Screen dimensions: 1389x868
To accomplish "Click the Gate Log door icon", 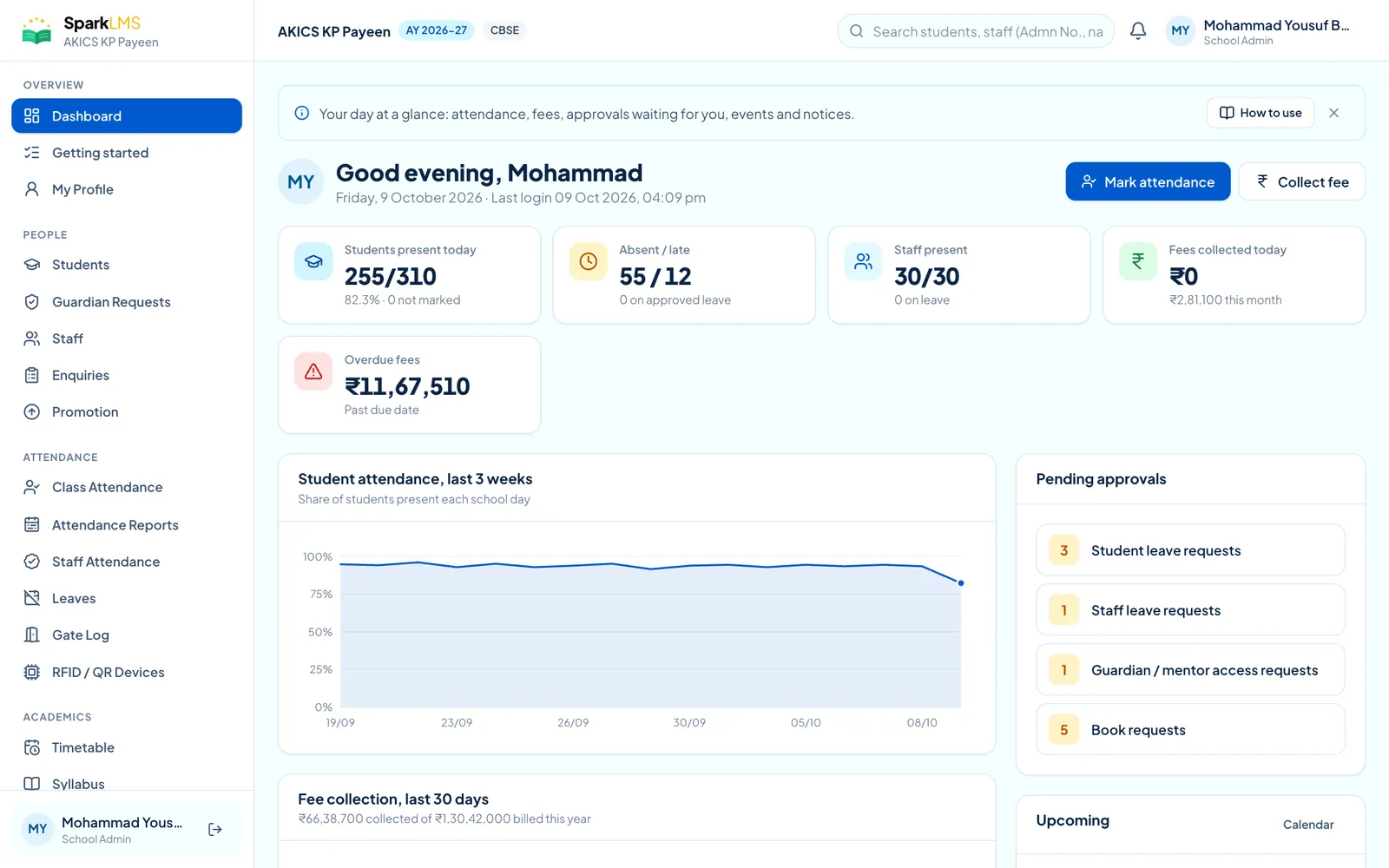I will click(x=32, y=635).
